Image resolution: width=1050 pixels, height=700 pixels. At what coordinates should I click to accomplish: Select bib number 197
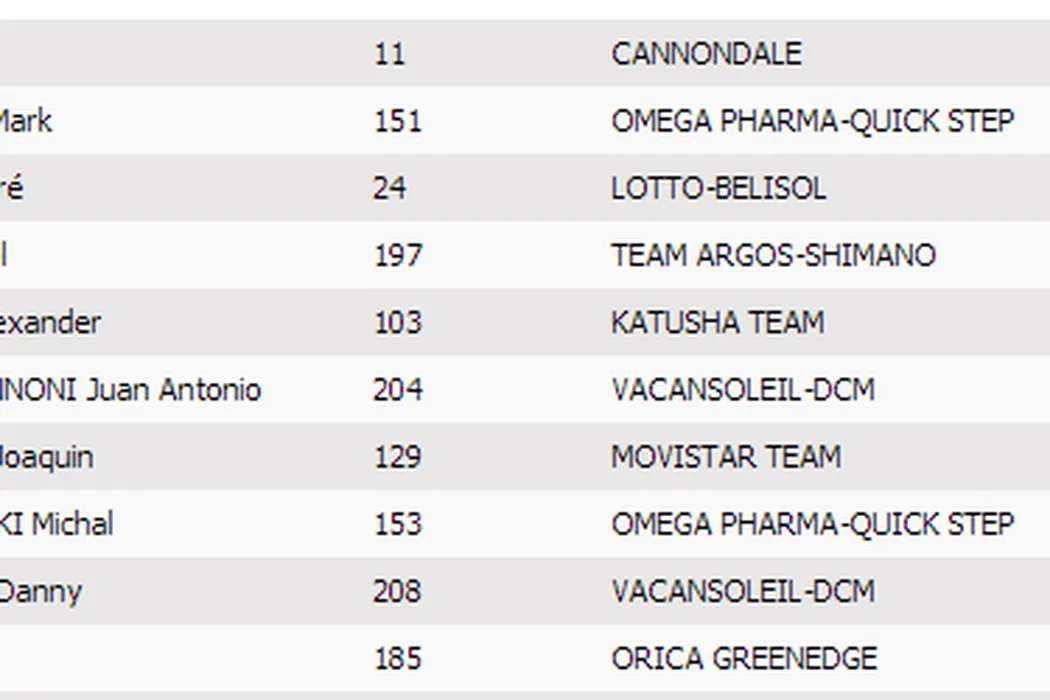(x=397, y=255)
